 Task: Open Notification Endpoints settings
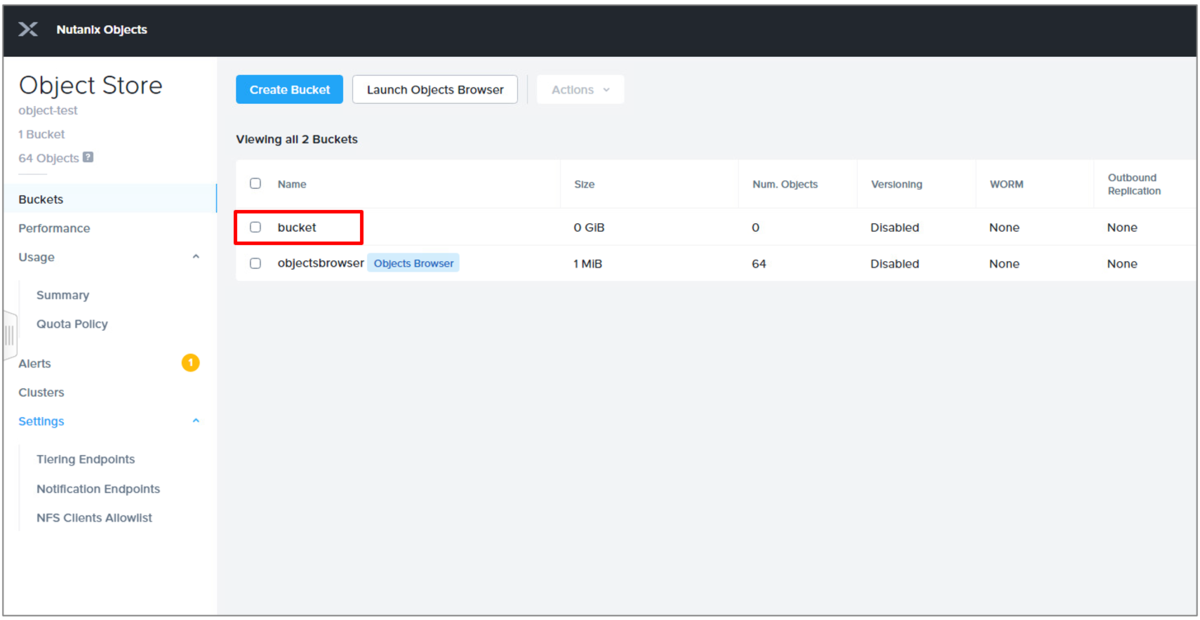click(x=98, y=489)
